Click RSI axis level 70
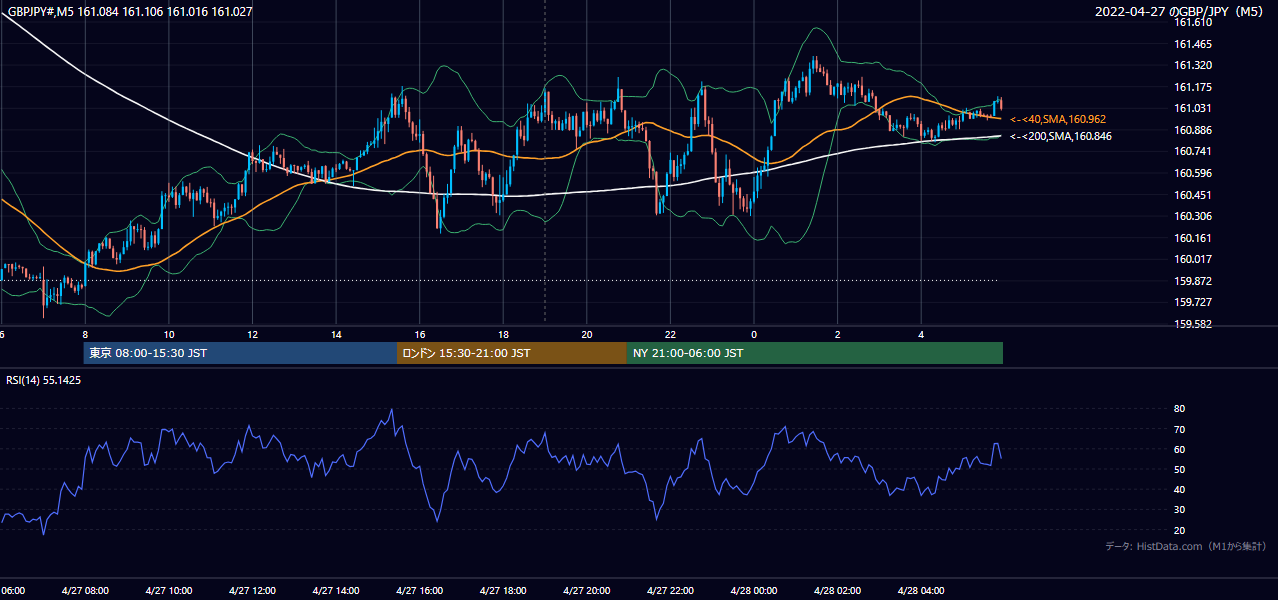Screen dimensions: 1278x600 tap(1179, 429)
